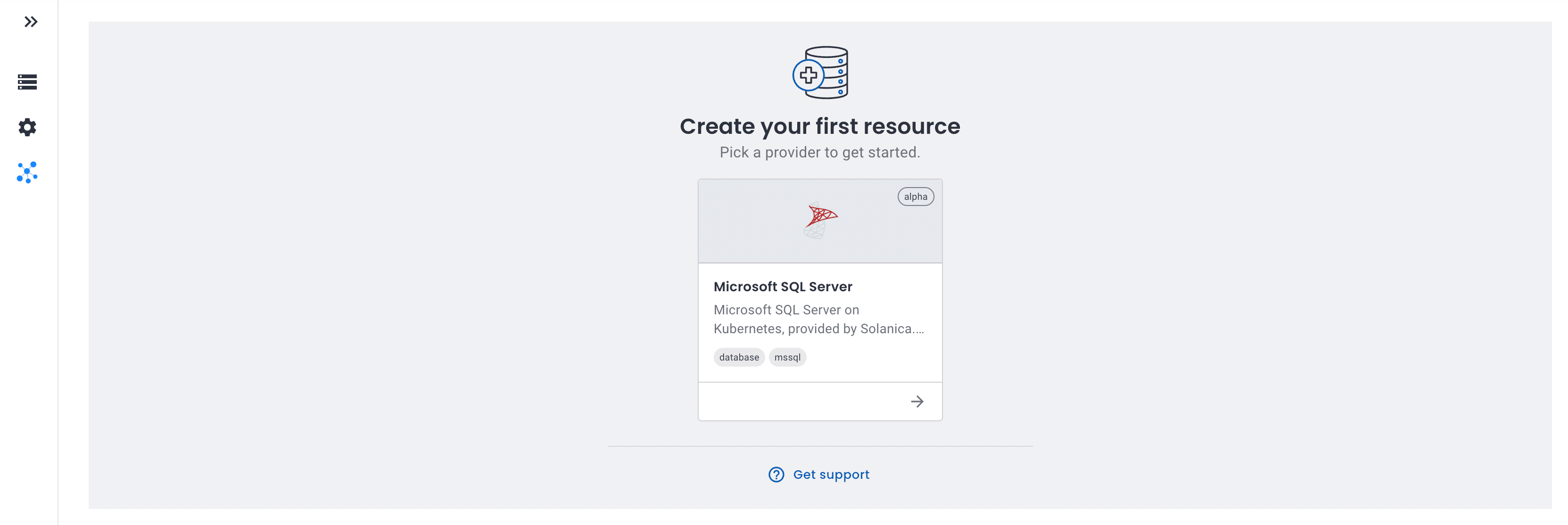Click the Kubernetes provider description text

click(819, 320)
